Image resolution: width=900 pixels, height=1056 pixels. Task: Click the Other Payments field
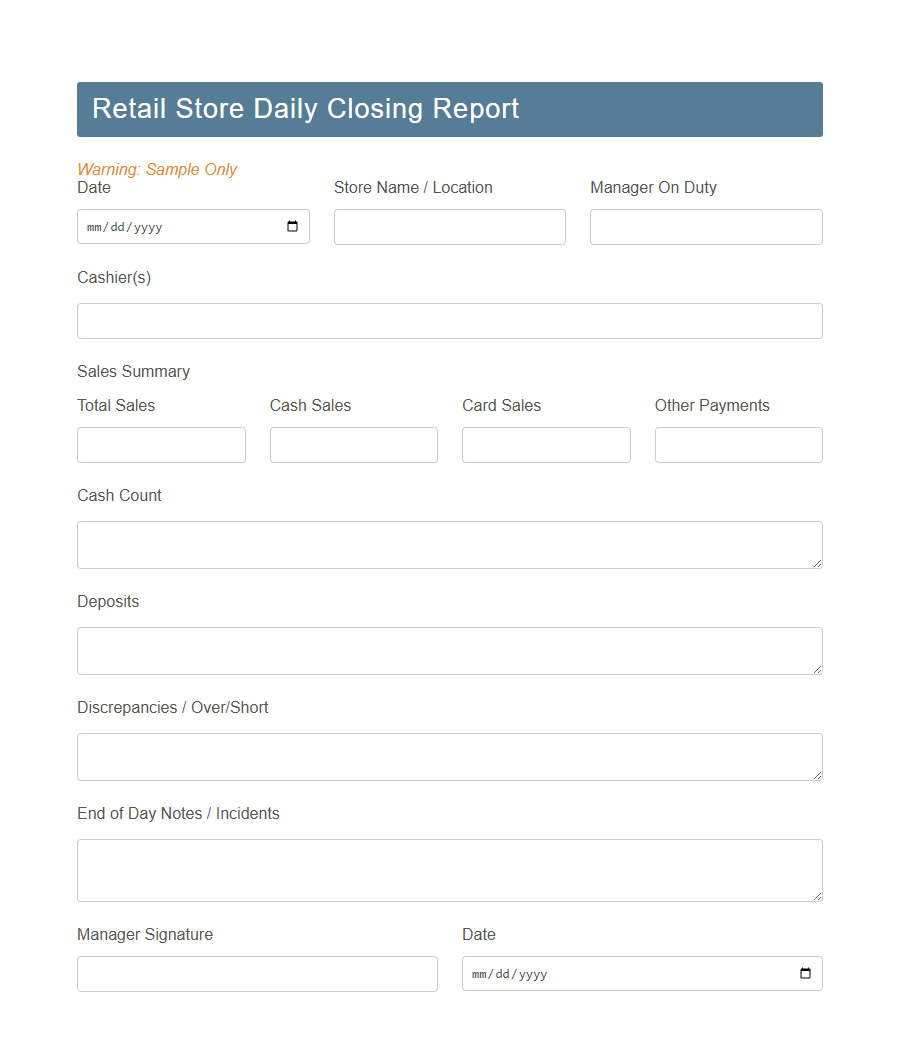tap(738, 444)
